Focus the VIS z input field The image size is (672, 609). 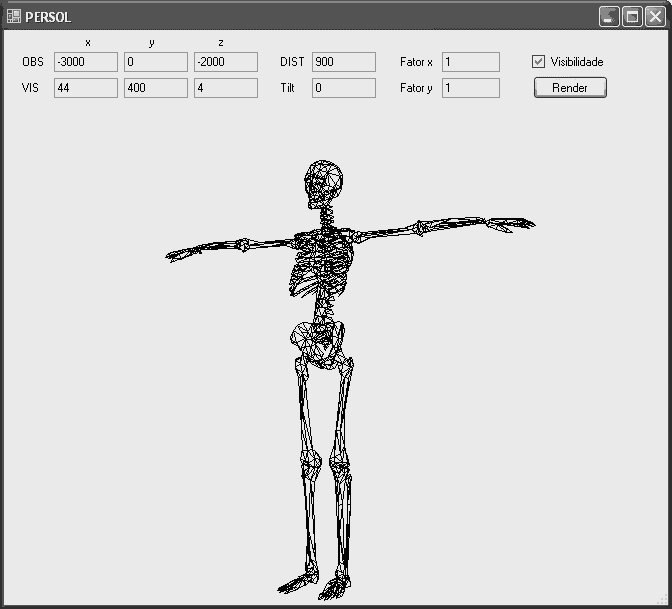pos(225,88)
